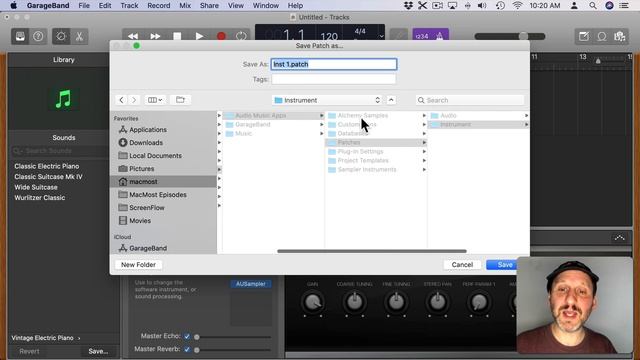Toggle Smart Controls dial button

(x=61, y=37)
